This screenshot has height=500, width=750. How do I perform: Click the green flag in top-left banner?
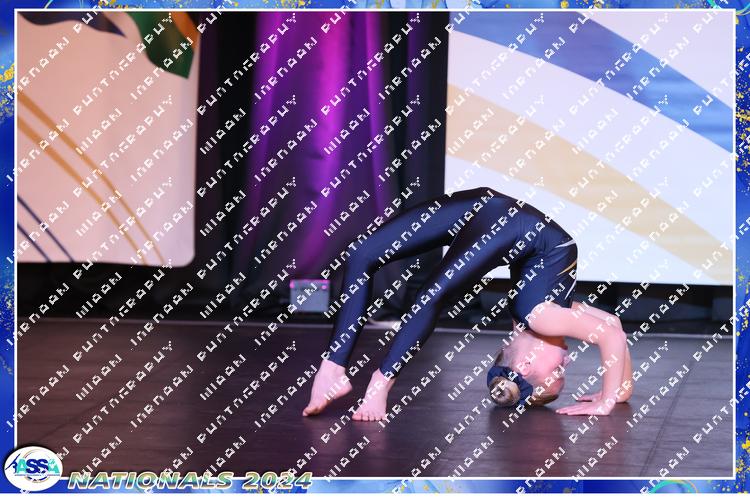(160, 36)
